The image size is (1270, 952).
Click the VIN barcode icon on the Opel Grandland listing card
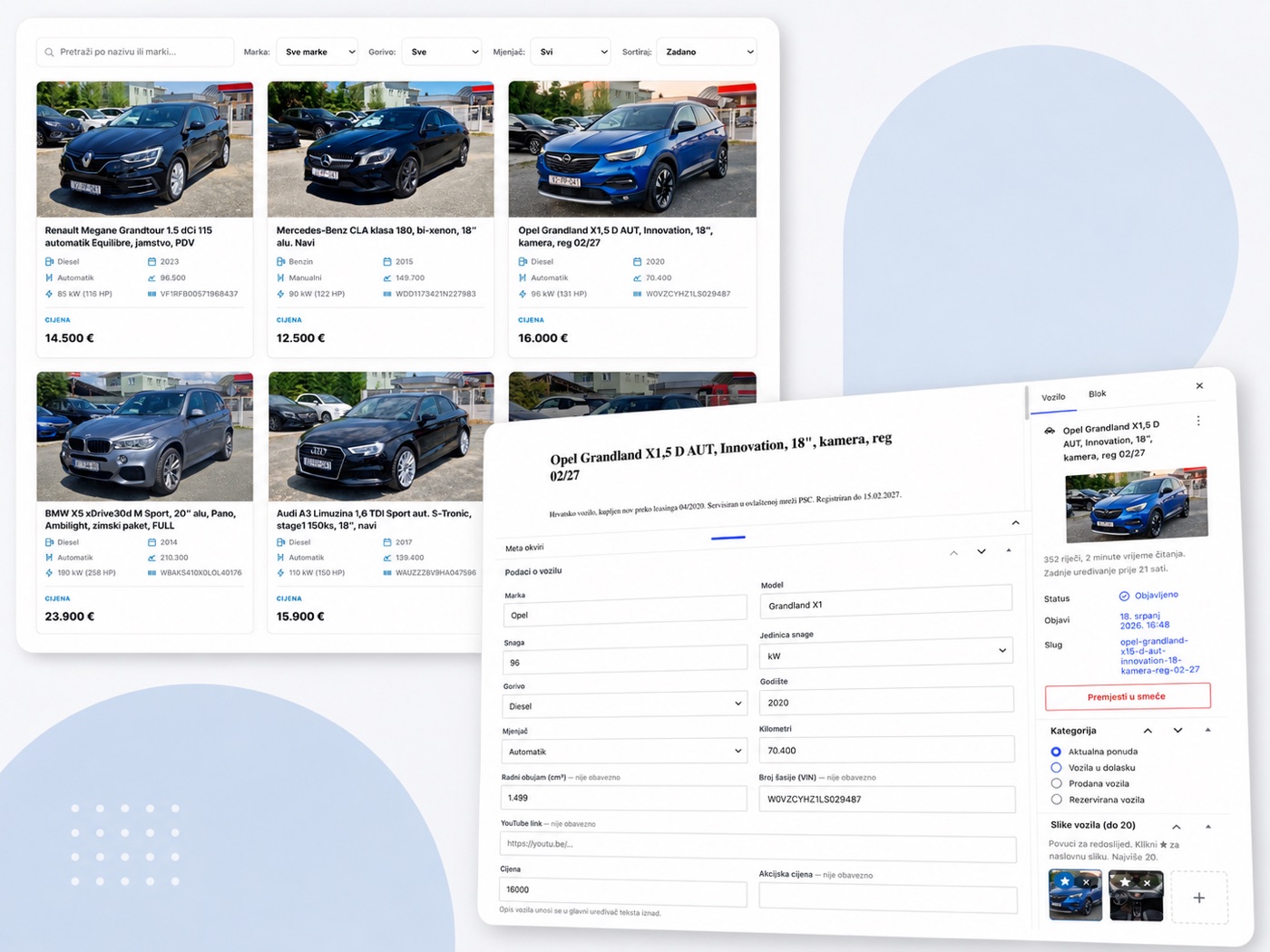point(638,294)
